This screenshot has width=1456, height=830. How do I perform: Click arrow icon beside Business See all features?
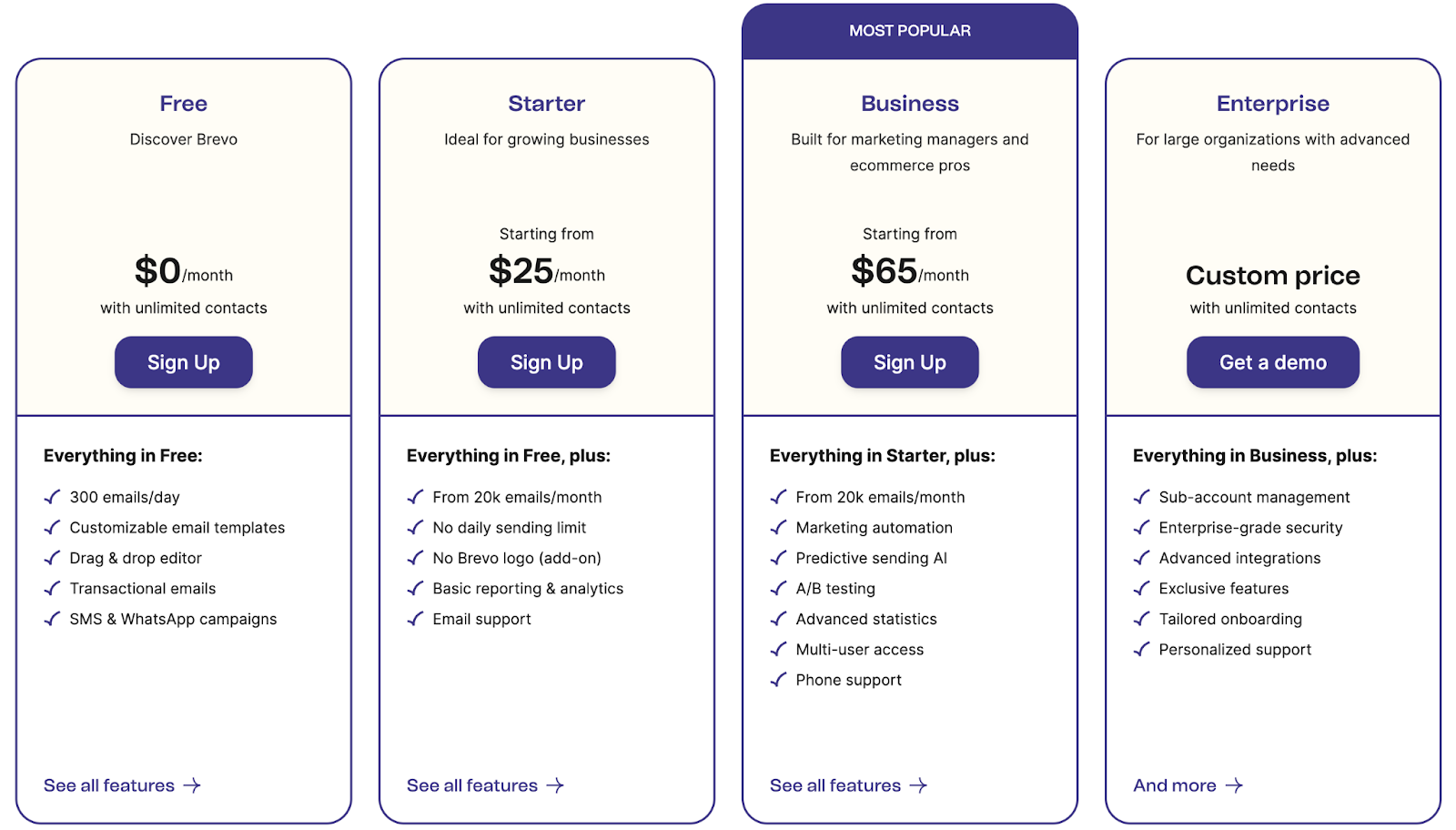pyautogui.click(x=918, y=785)
